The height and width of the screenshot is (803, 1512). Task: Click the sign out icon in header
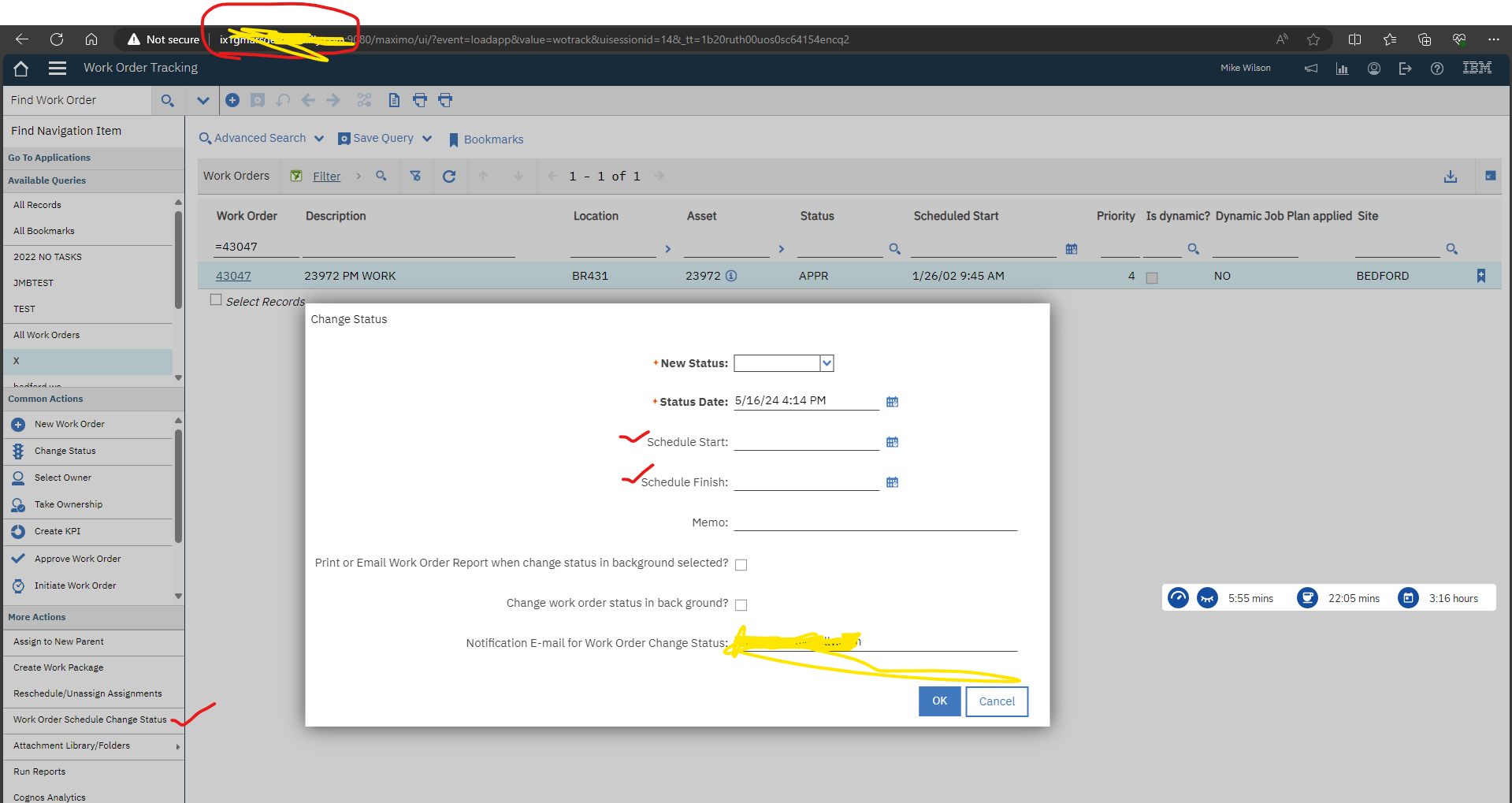[x=1405, y=69]
